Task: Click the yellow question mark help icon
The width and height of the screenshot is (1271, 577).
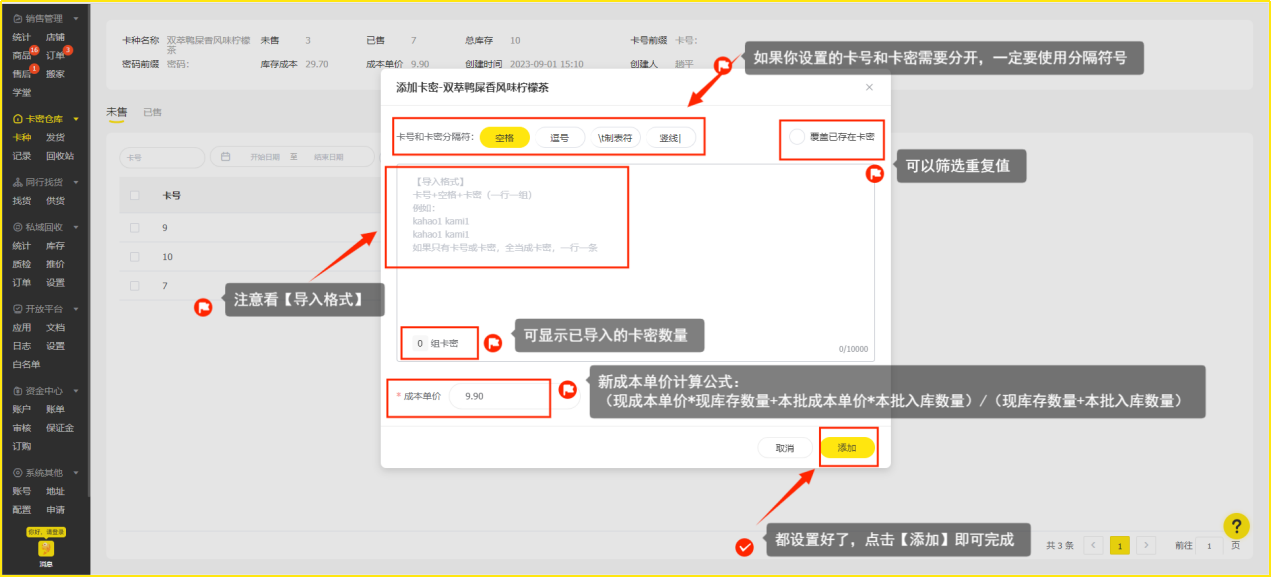Action: tap(1237, 526)
